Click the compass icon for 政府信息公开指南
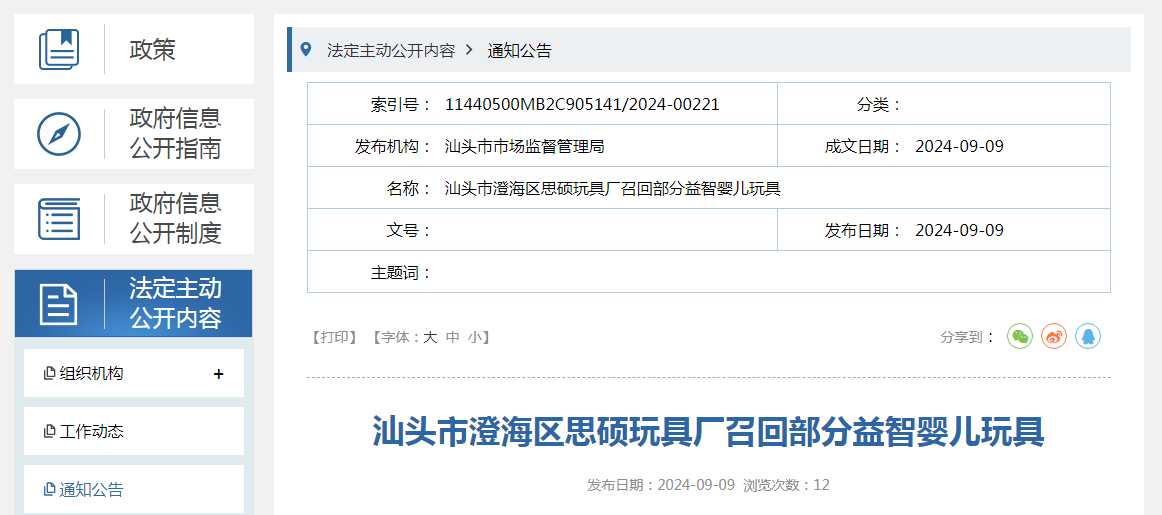The image size is (1162, 515). click(59, 134)
